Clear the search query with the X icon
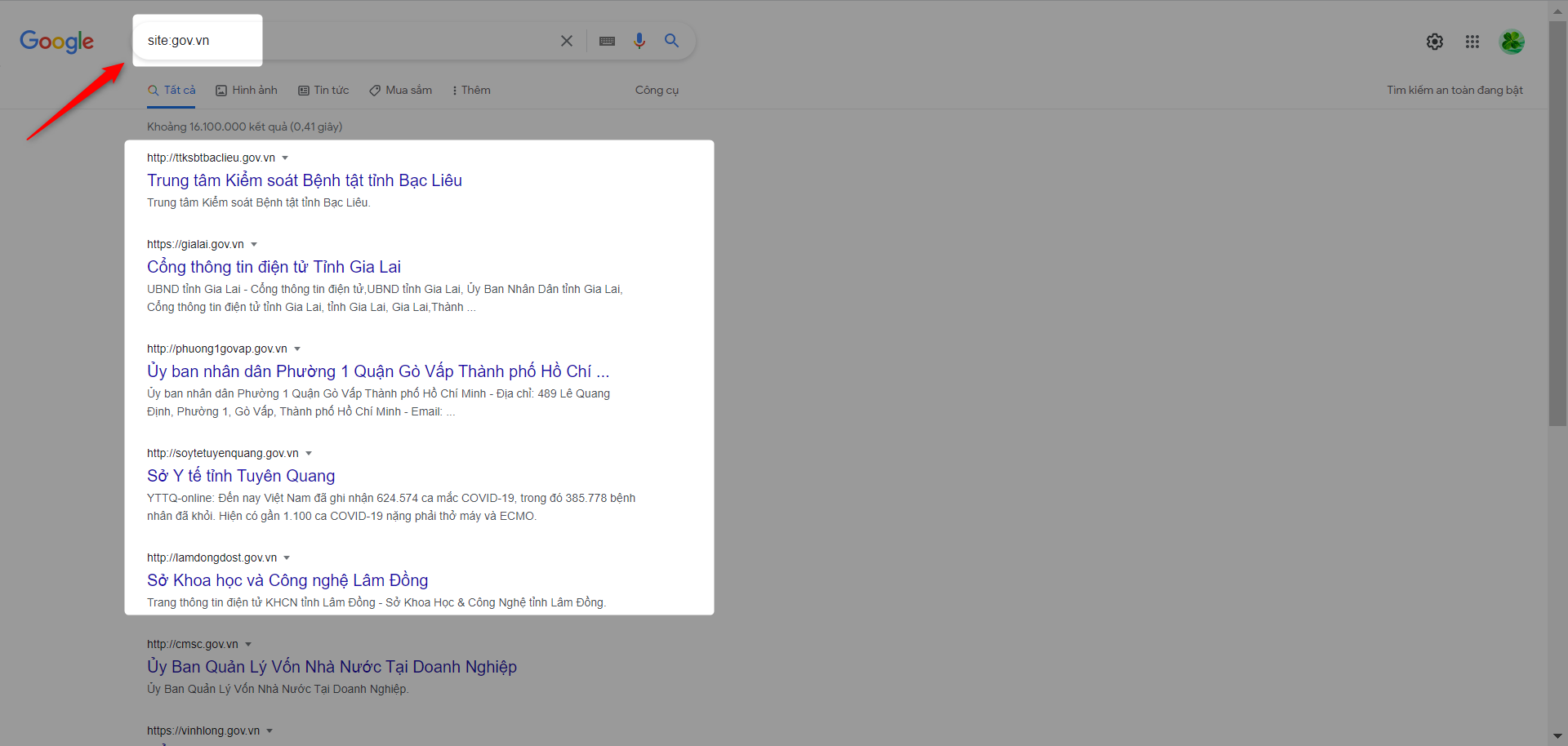Image resolution: width=1568 pixels, height=746 pixels. pos(566,41)
